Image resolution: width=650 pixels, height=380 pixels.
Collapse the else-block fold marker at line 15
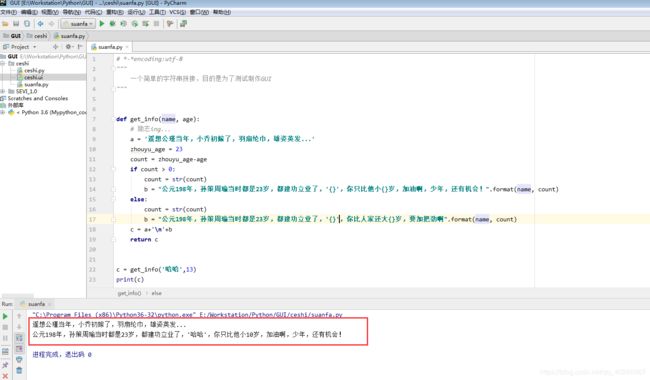point(114,199)
